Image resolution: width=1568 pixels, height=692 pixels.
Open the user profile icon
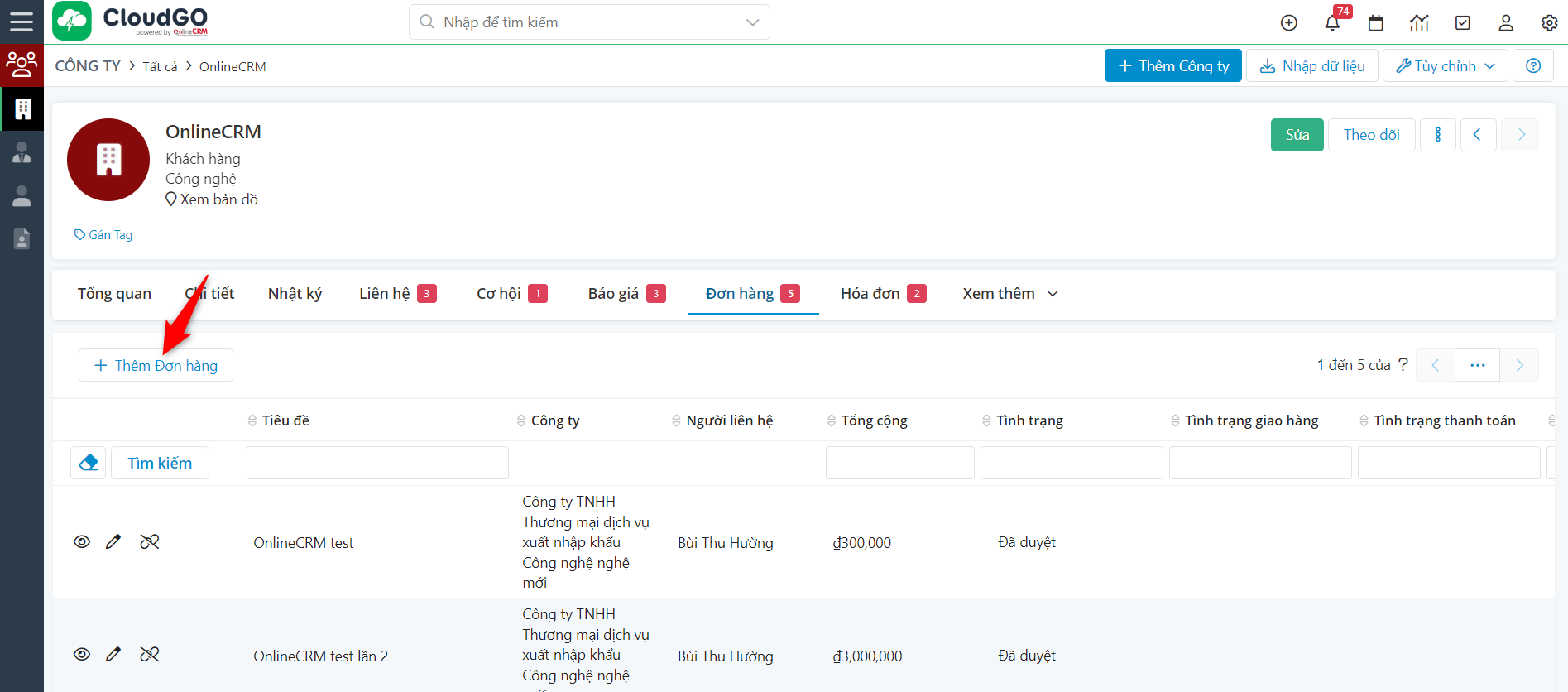1506,23
